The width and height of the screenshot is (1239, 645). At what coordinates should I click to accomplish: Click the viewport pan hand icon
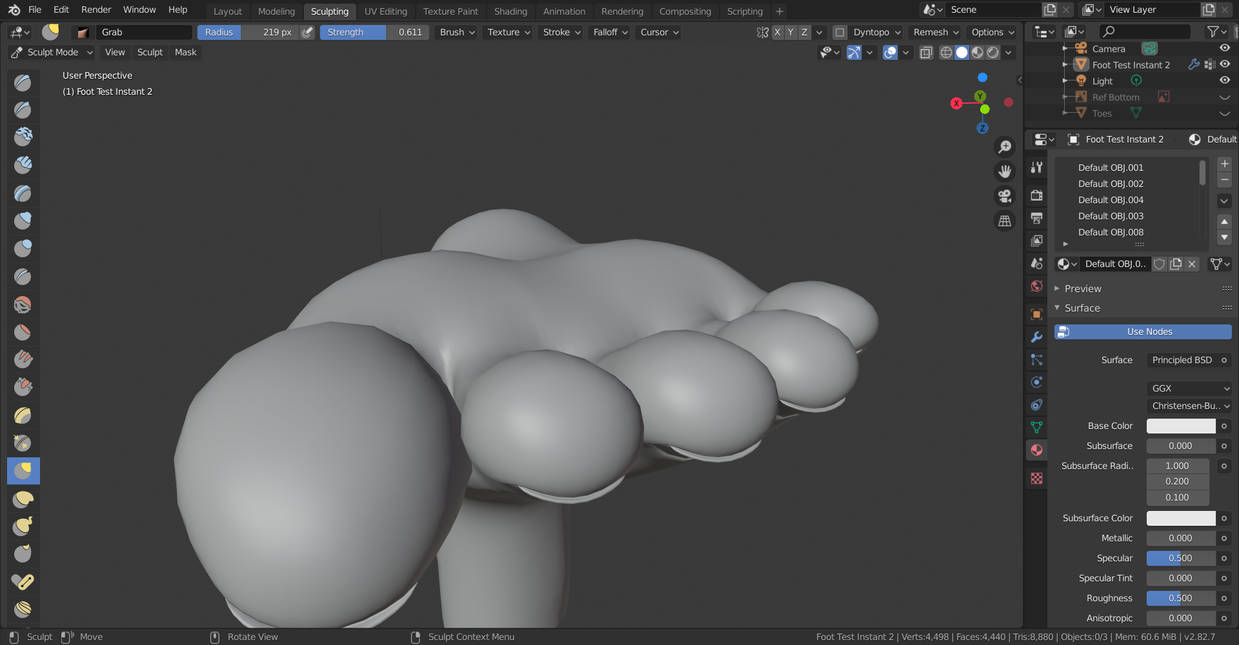(x=1005, y=171)
